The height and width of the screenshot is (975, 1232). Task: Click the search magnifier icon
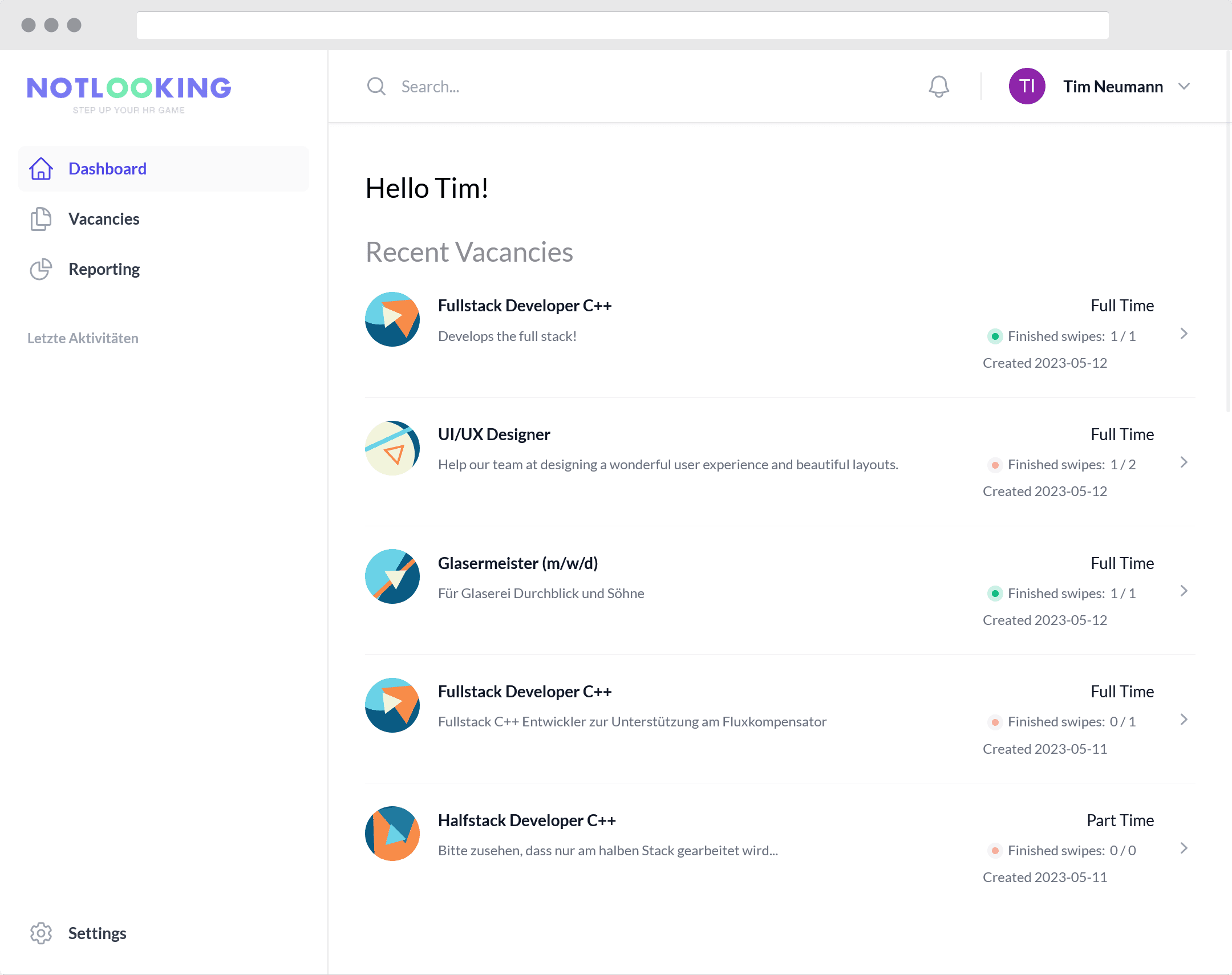point(376,87)
